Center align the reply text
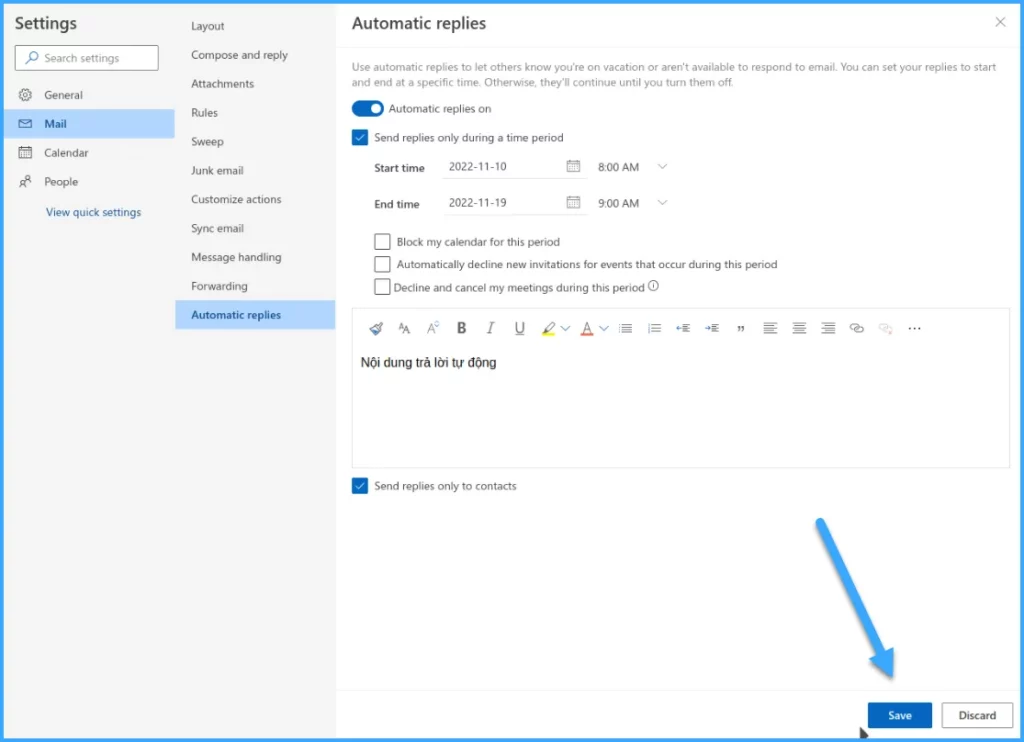The width and height of the screenshot is (1024, 742). 799,328
